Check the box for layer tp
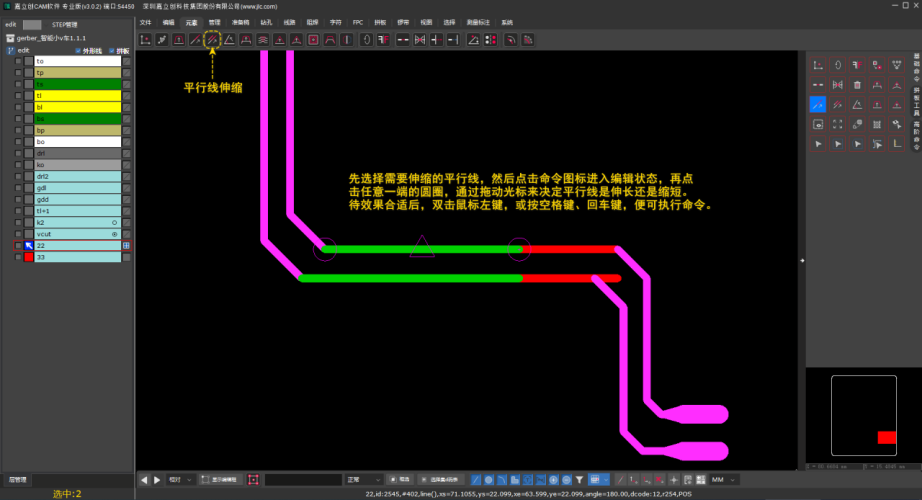 pyautogui.click(x=18, y=73)
